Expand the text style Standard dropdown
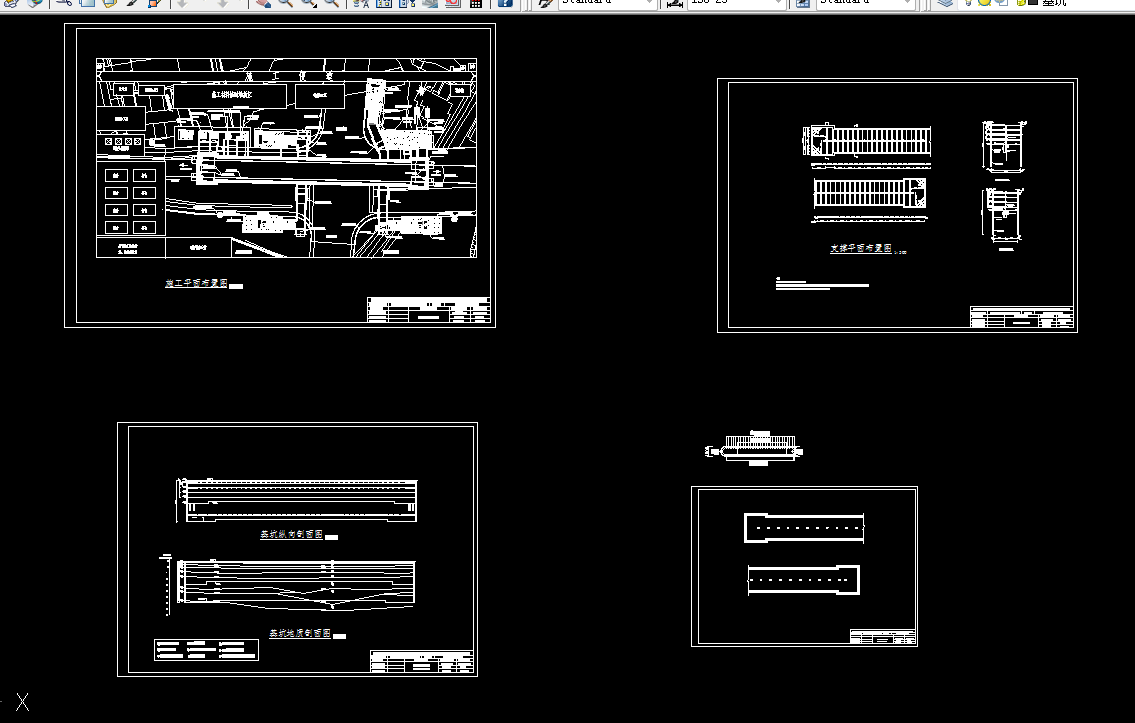The height and width of the screenshot is (723, 1135). tap(649, 3)
